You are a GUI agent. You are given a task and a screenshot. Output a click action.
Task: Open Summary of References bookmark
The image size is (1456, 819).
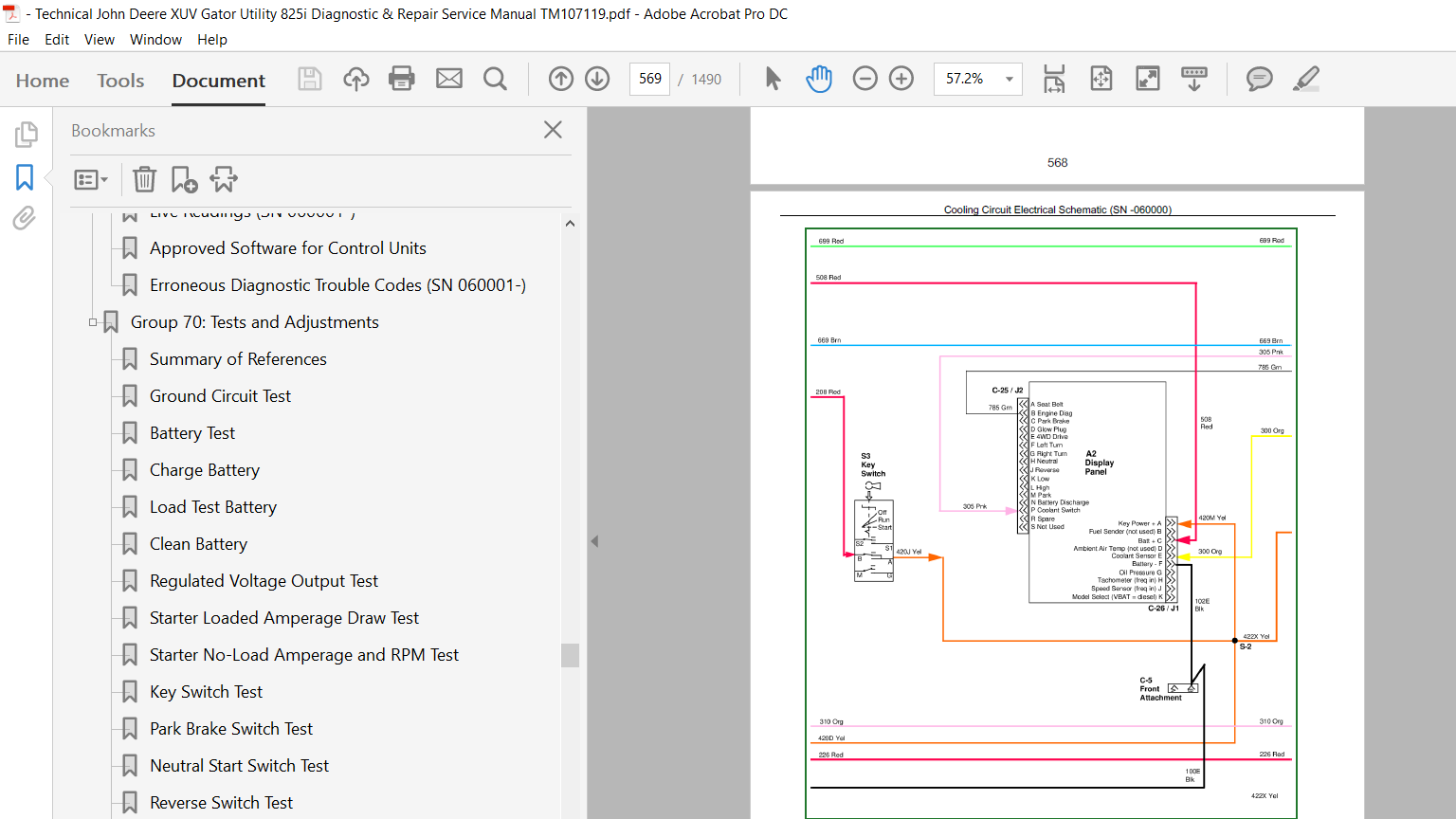point(238,359)
